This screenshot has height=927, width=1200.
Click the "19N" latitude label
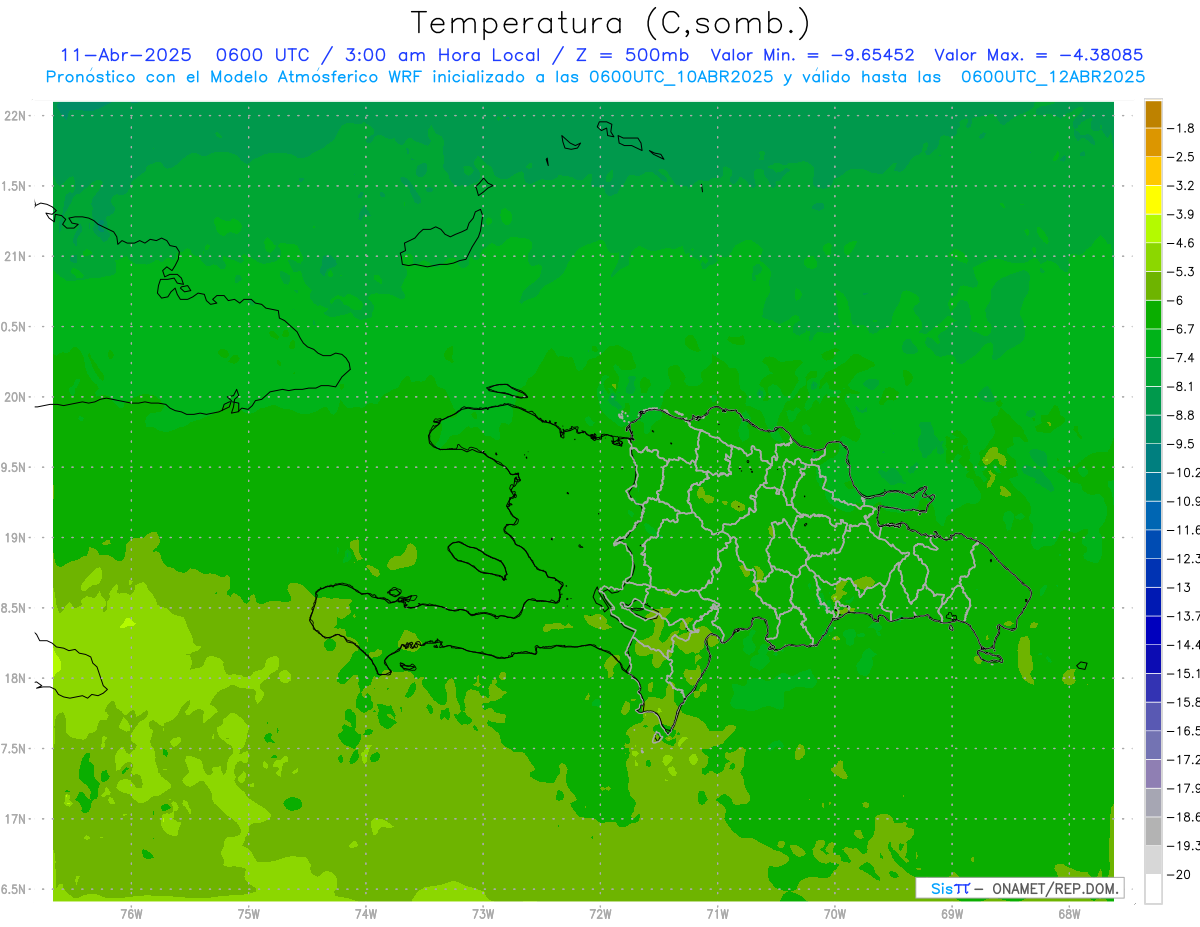(x=15, y=538)
